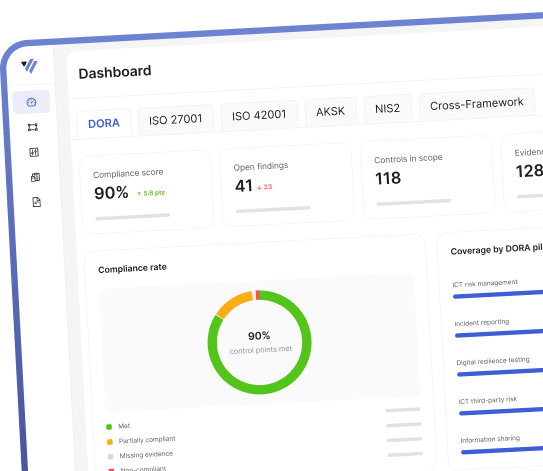Switch to the ISO 42001 tab
This screenshot has height=471, width=543.
coord(259,115)
